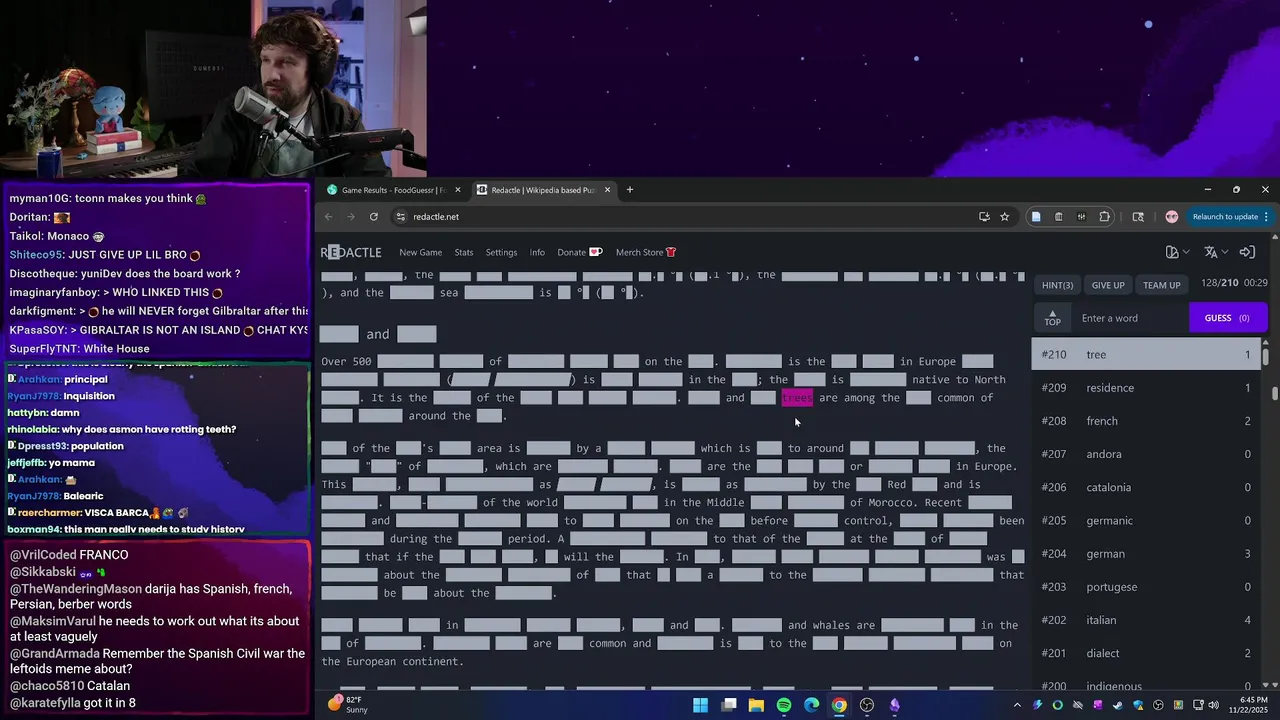Screen dimensions: 1280x720
Task: Open OBS Studio from the taskbar
Action: point(867,705)
